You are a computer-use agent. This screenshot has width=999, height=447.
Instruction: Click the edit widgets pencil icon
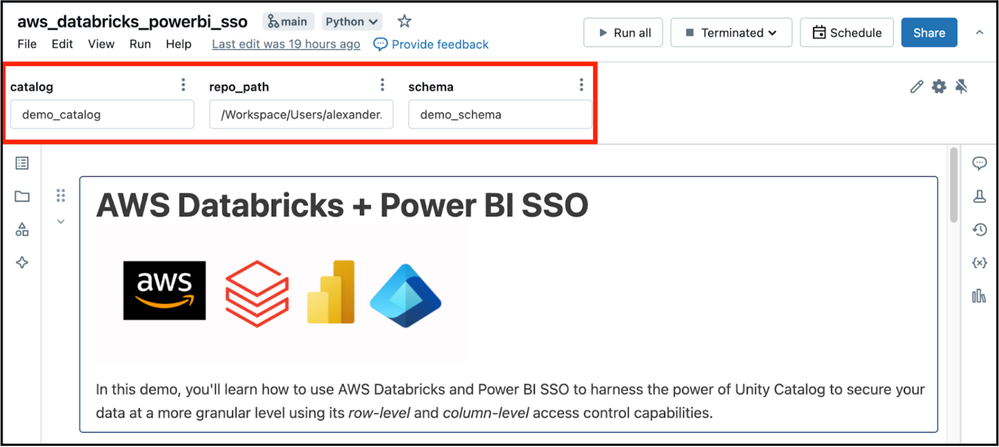[917, 87]
